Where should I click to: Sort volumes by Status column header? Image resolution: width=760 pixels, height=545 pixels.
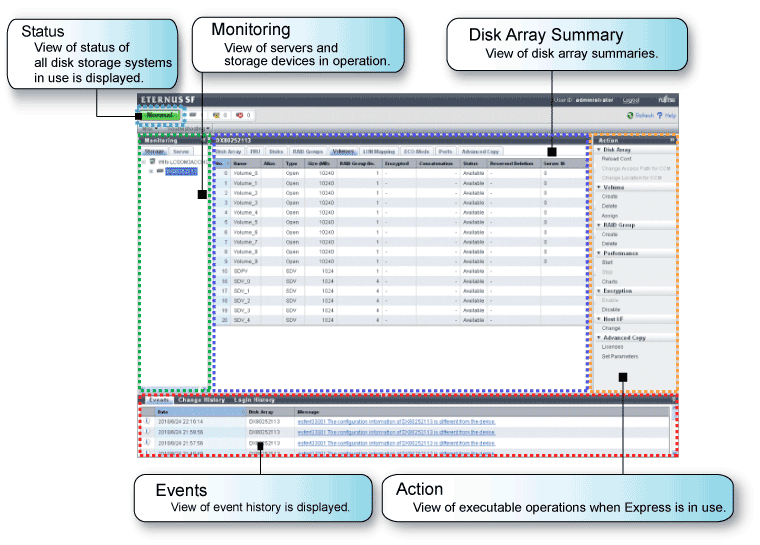tap(474, 163)
